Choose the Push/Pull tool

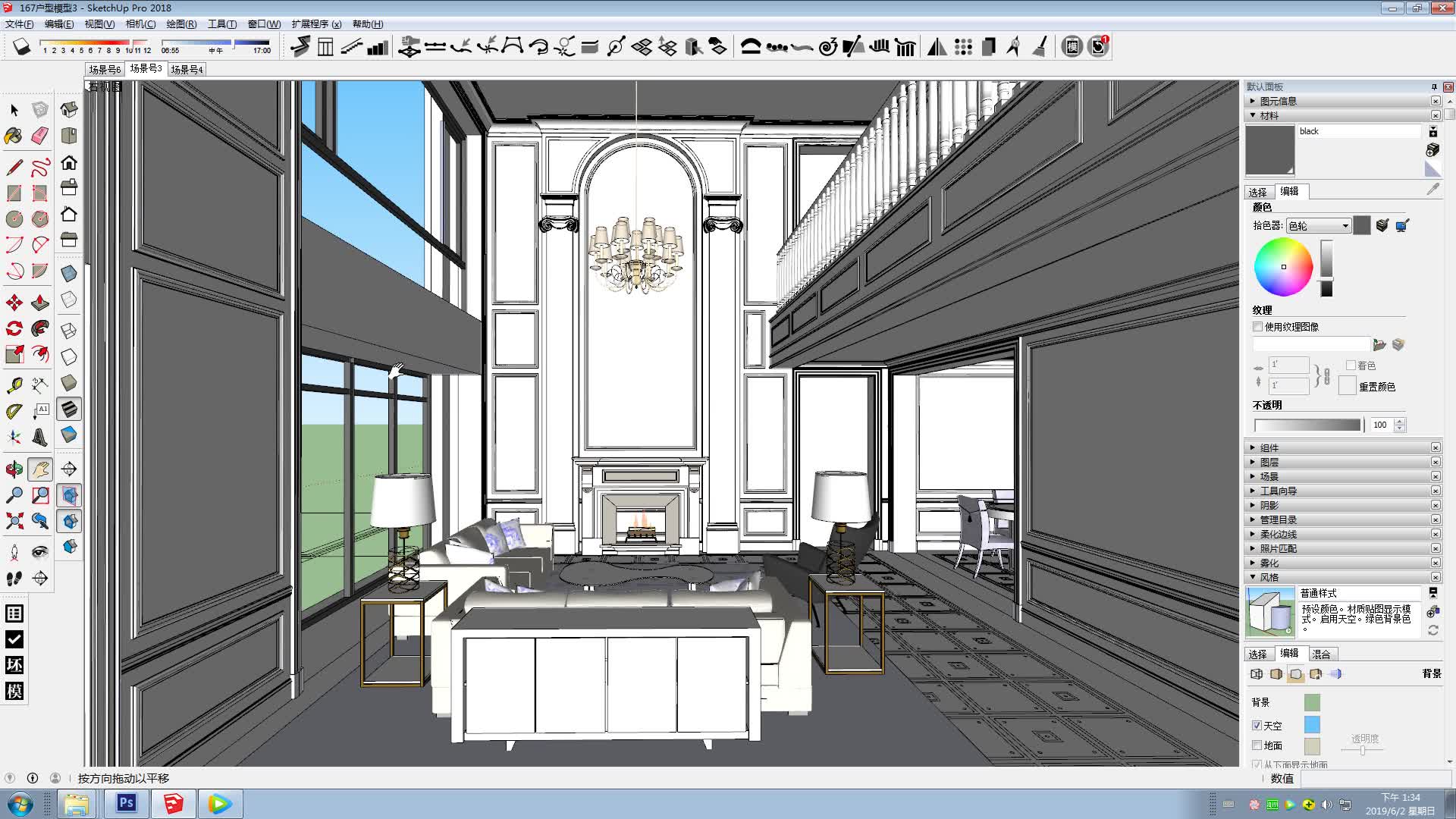pos(40,303)
